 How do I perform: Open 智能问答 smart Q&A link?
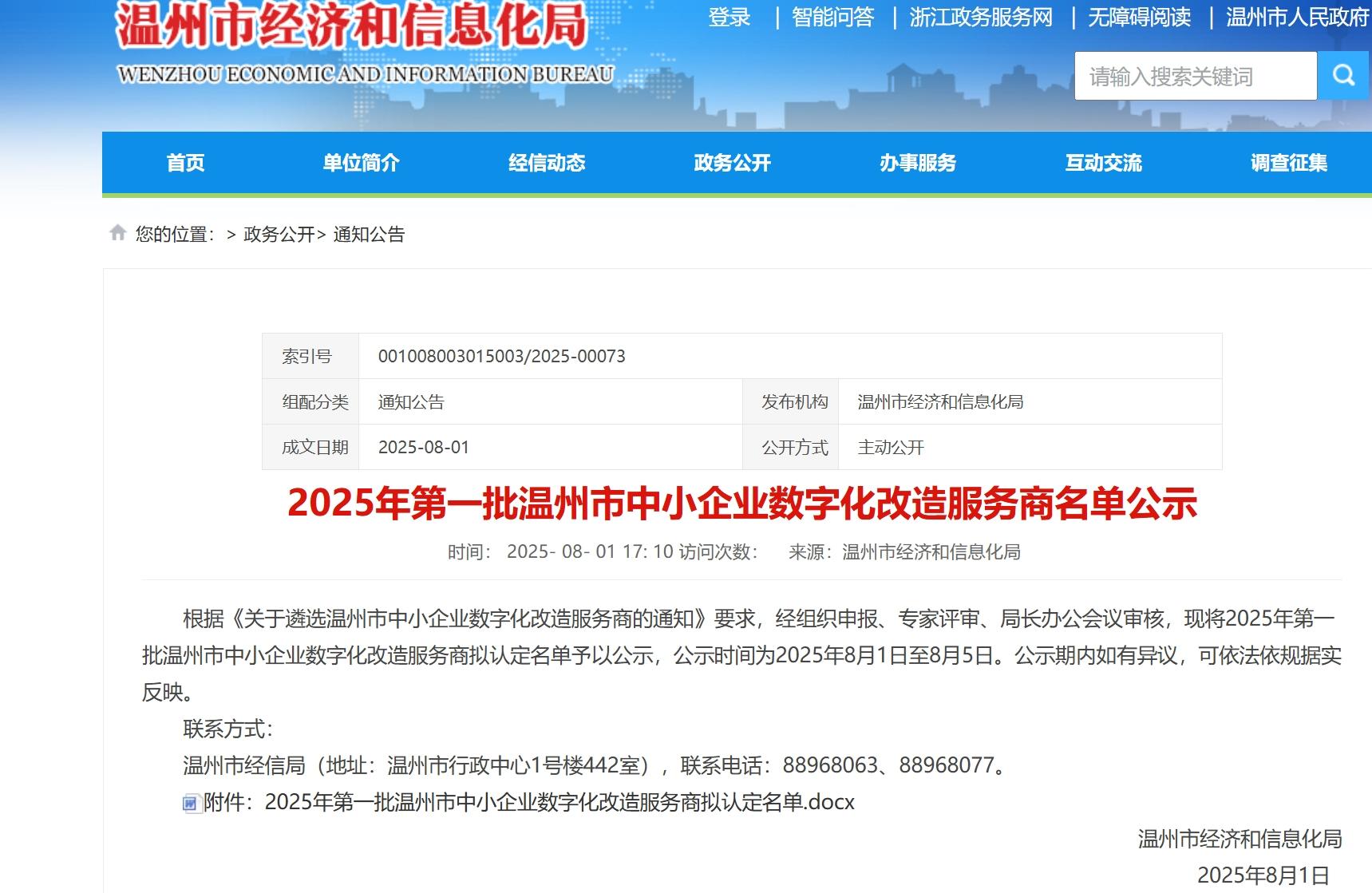[x=832, y=18]
